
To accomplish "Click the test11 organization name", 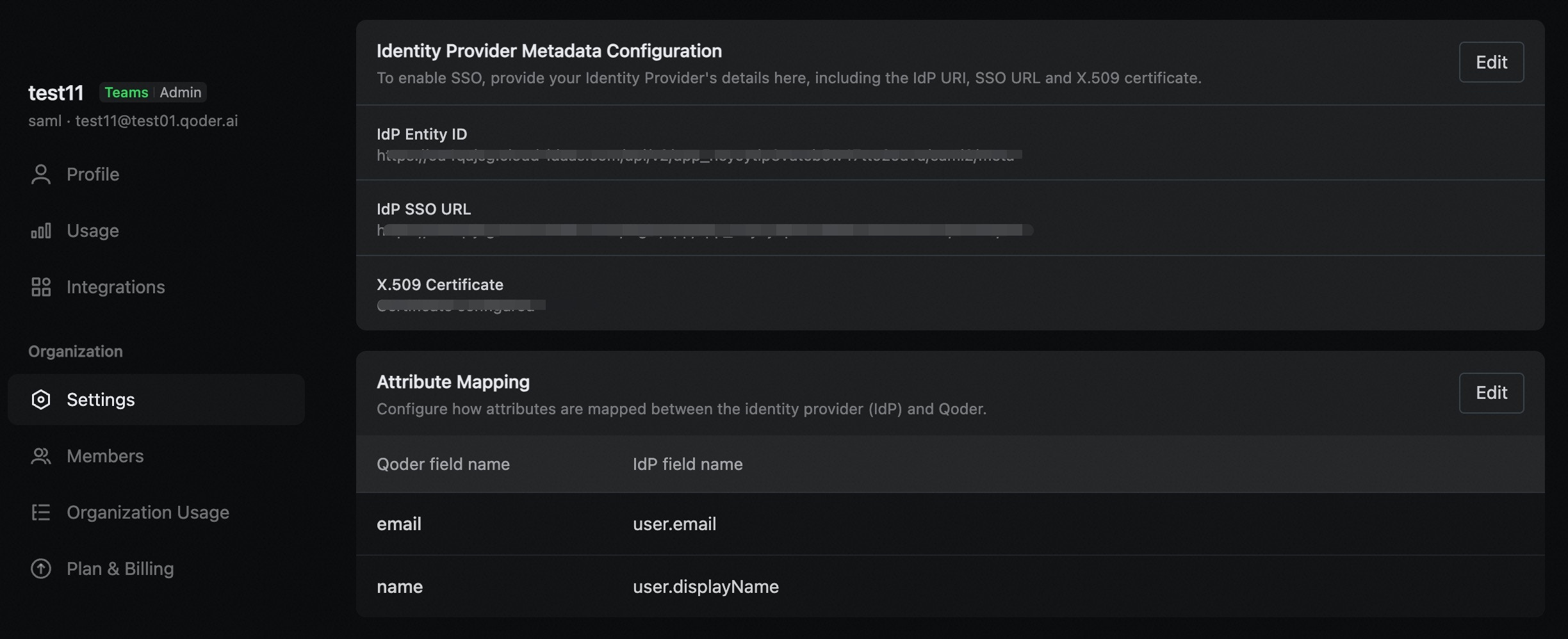I will click(56, 93).
